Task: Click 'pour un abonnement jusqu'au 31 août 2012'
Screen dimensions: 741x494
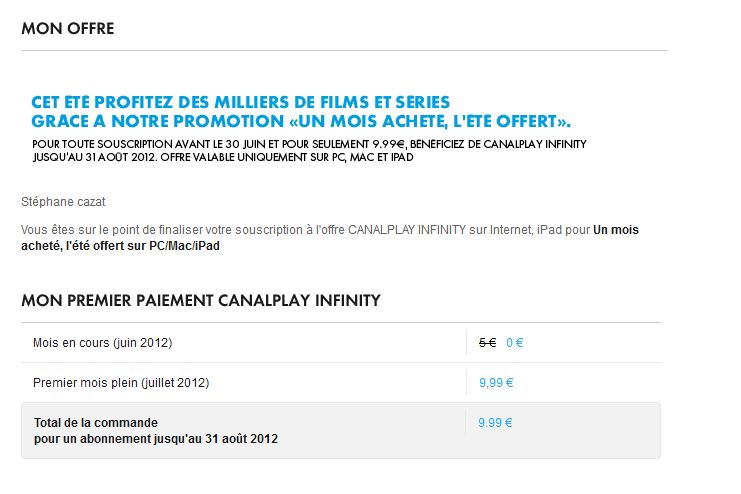Action: point(156,439)
